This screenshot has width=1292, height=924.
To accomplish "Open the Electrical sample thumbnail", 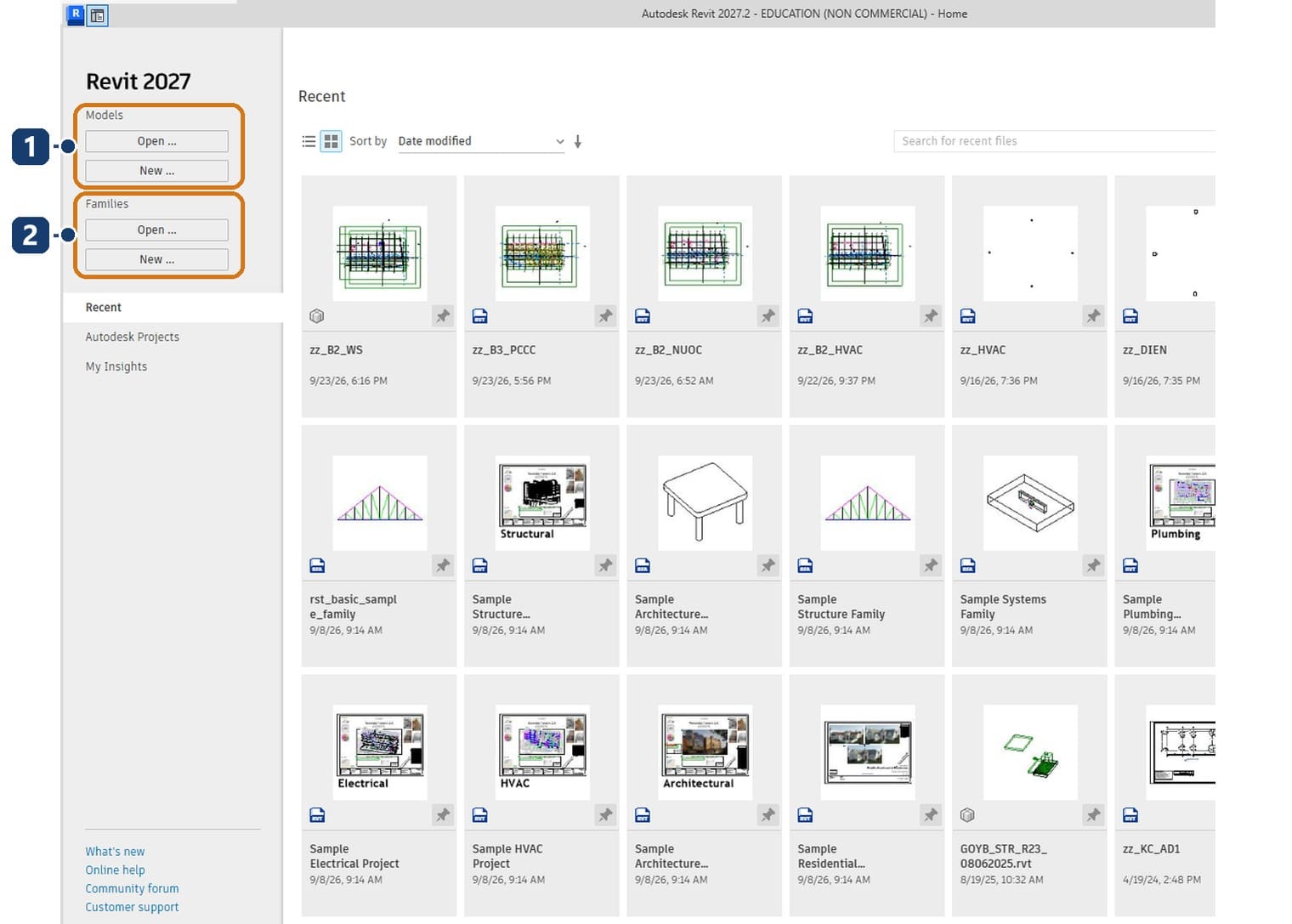I will click(380, 752).
